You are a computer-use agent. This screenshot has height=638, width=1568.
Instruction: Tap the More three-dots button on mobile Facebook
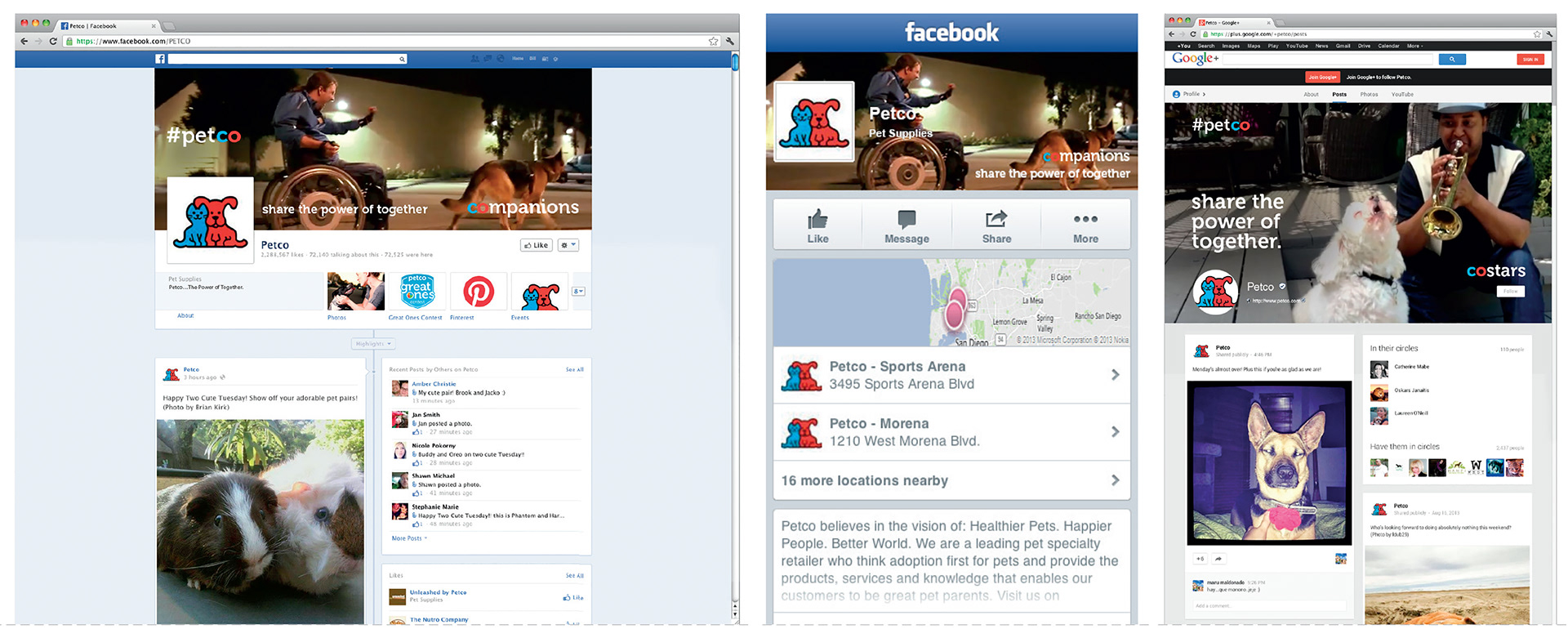1085,225
